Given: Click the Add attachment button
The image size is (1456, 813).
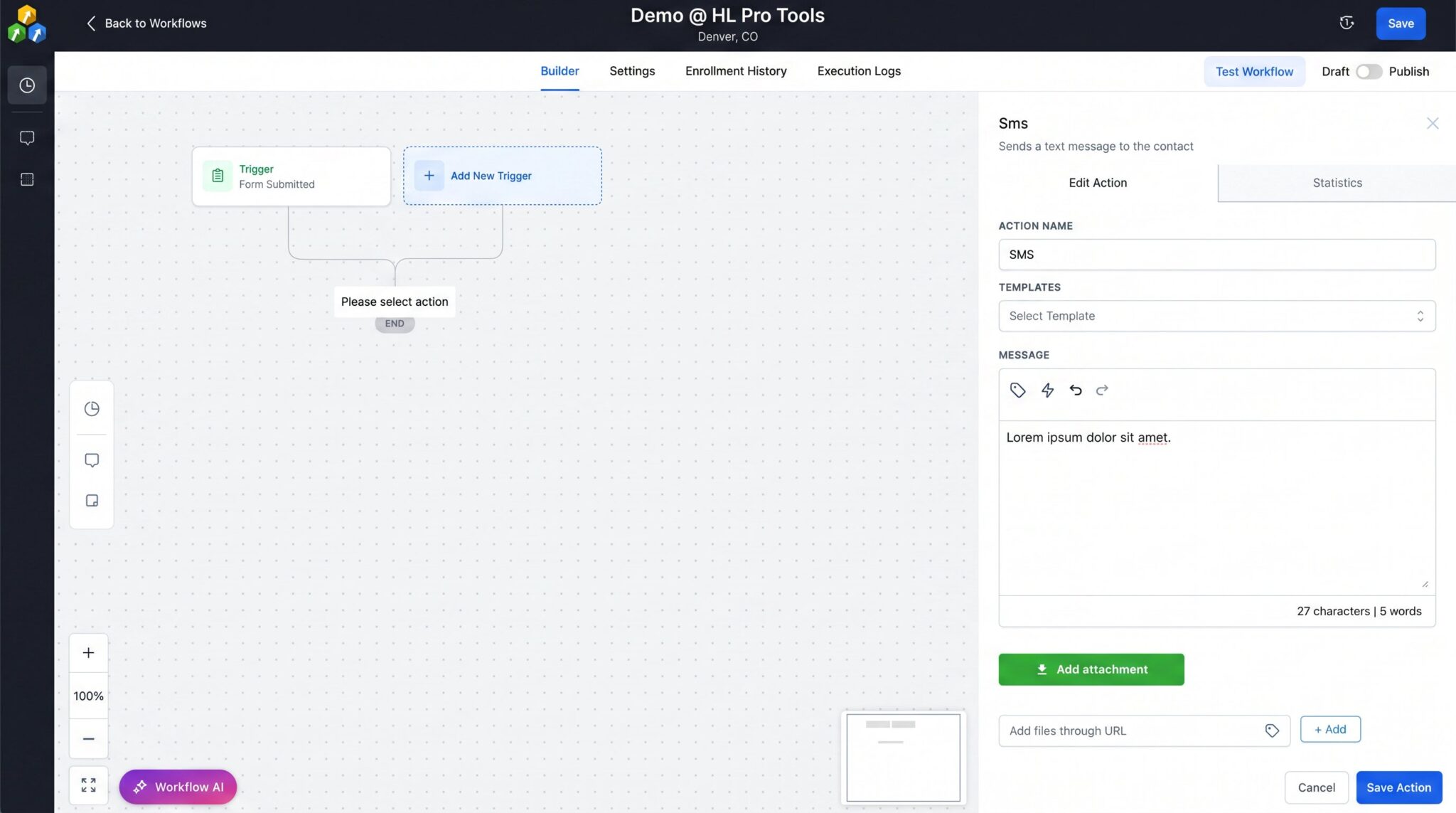Looking at the screenshot, I should click(x=1091, y=669).
